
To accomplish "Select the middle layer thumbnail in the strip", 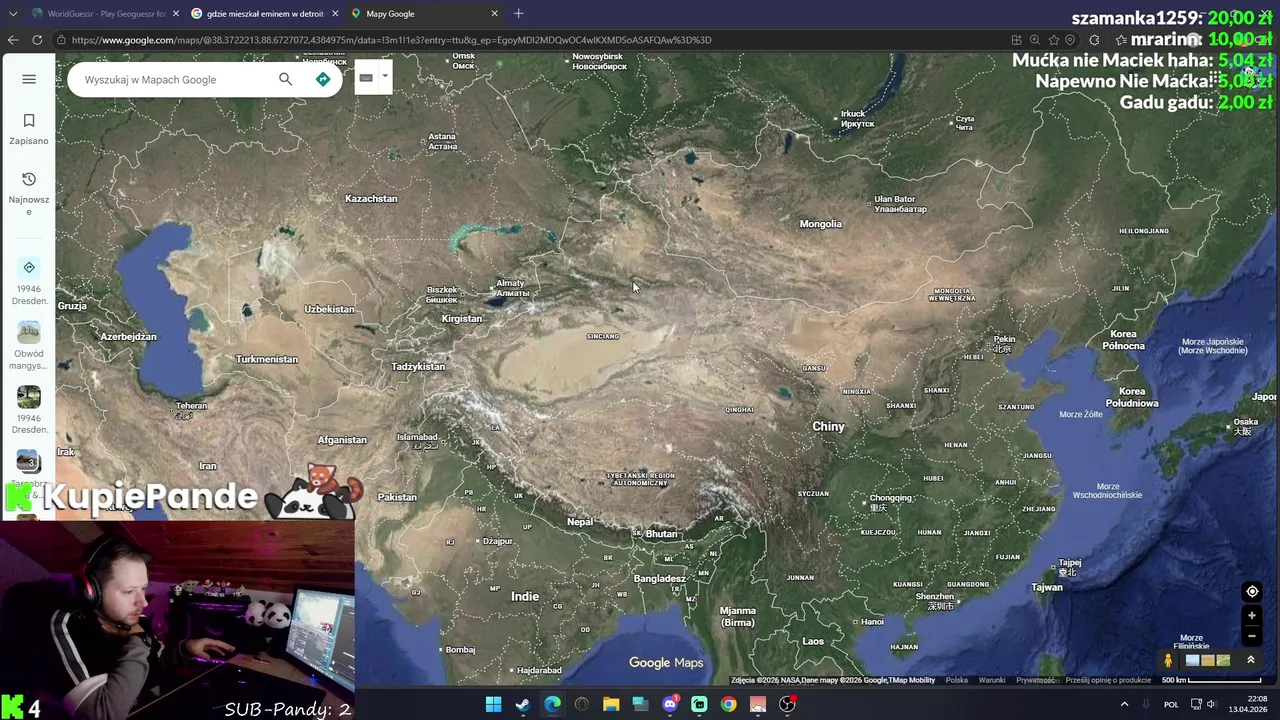I will 1207,660.
